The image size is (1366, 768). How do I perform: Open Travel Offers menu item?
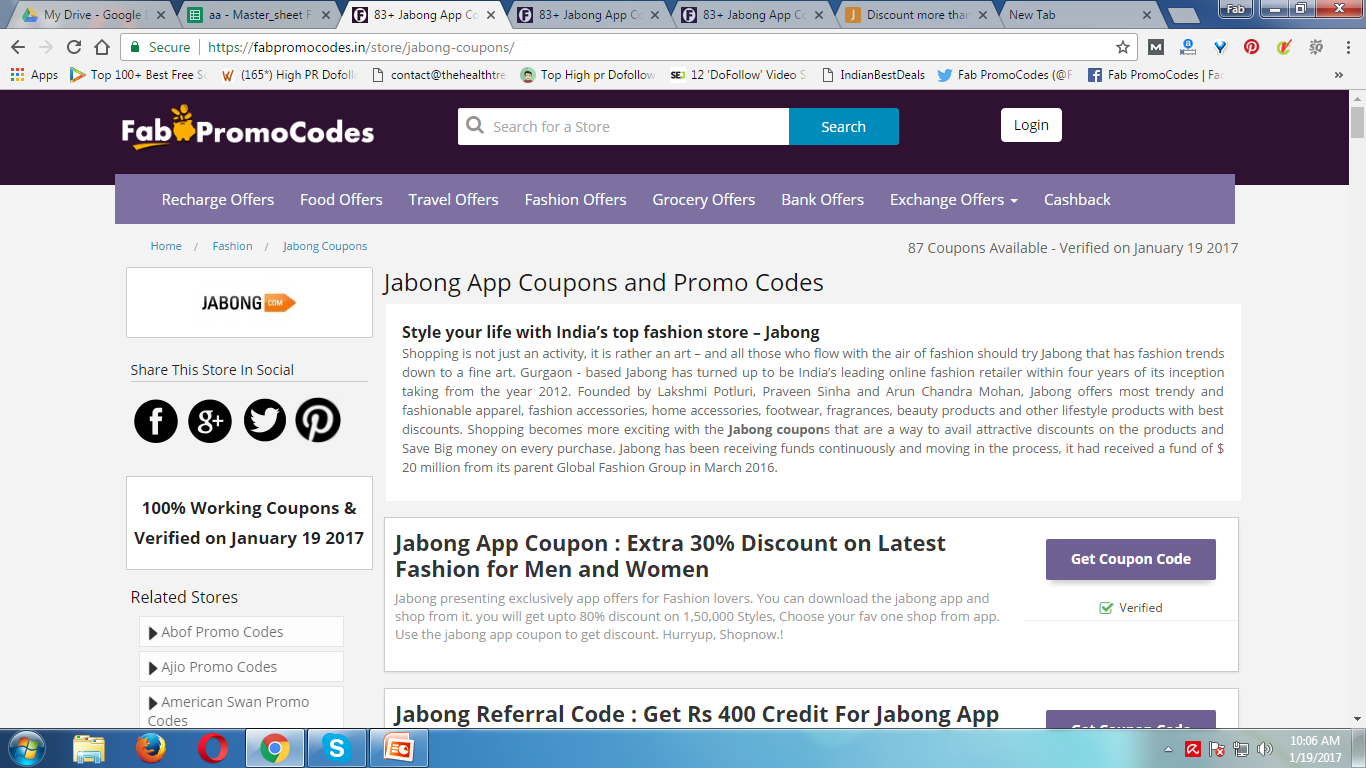click(x=453, y=199)
